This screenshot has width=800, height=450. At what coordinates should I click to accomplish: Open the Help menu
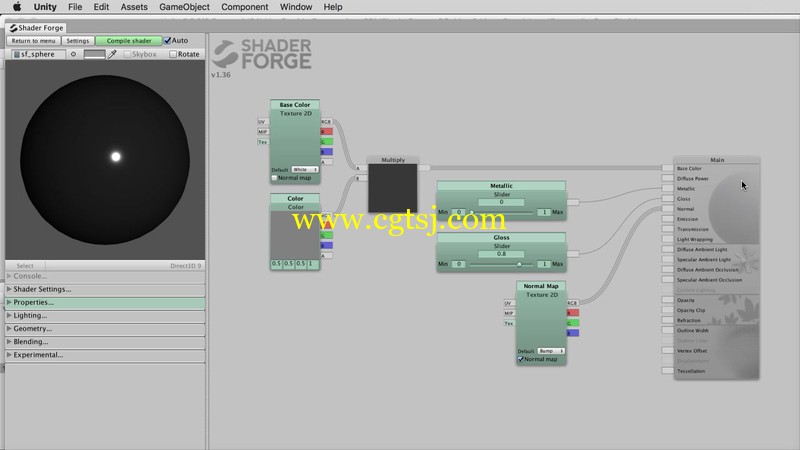[x=333, y=7]
